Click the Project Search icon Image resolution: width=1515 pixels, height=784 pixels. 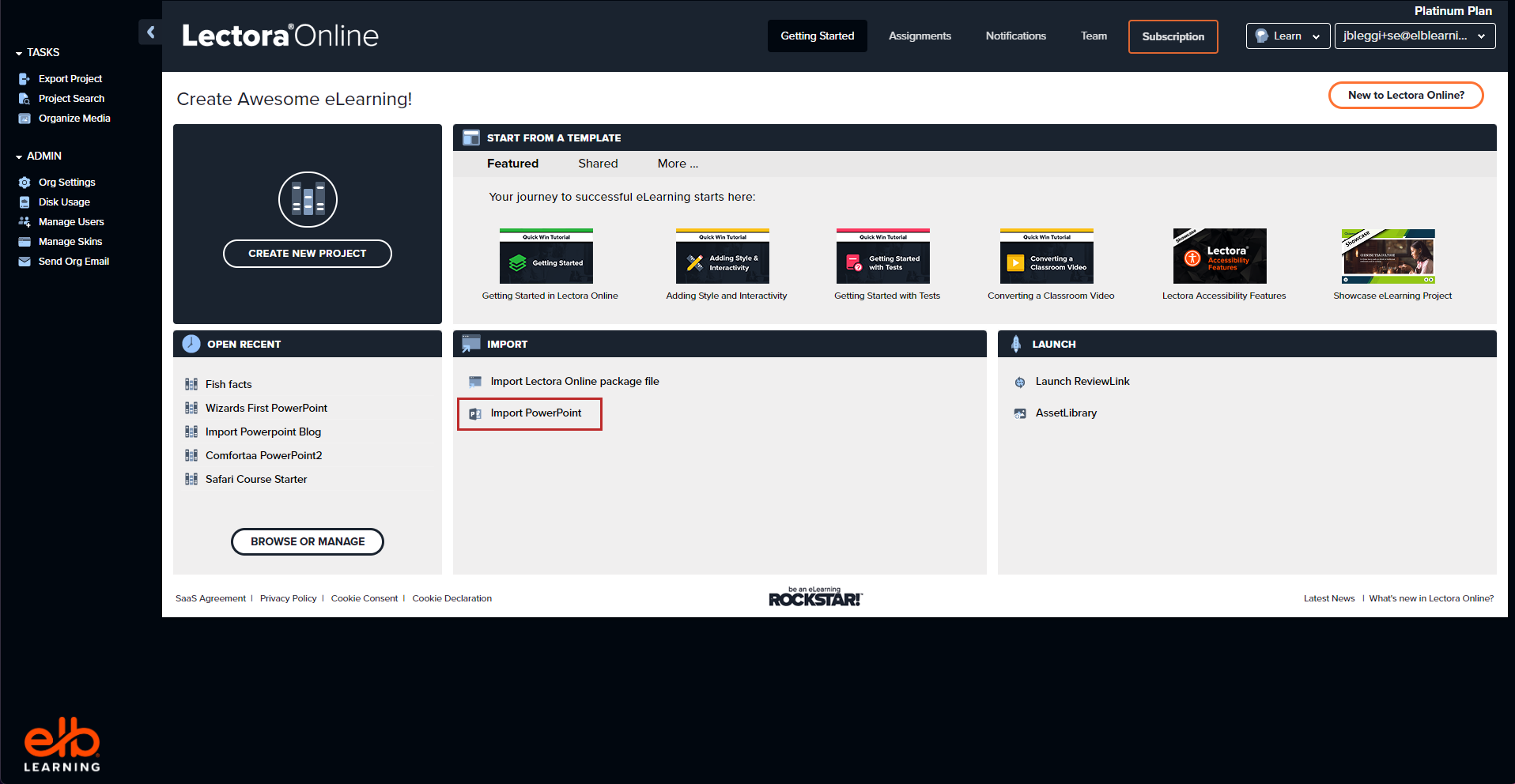25,99
